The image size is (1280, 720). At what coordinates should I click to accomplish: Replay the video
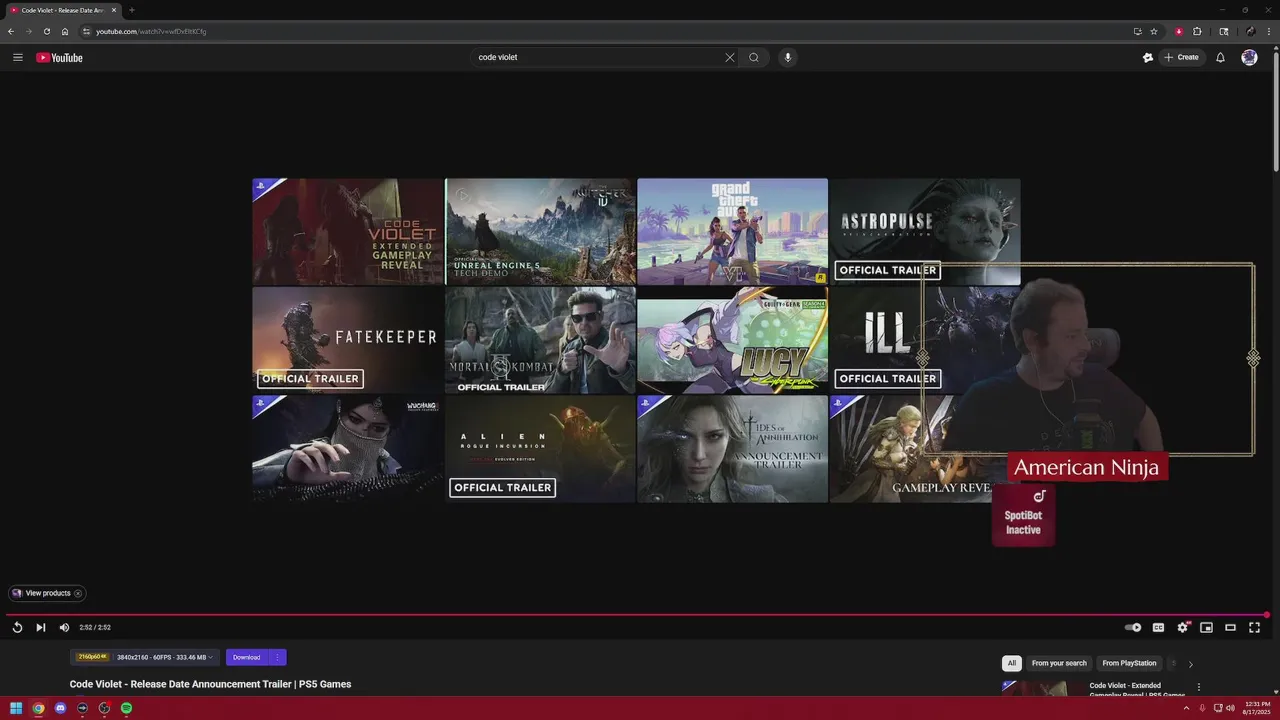tap(17, 627)
